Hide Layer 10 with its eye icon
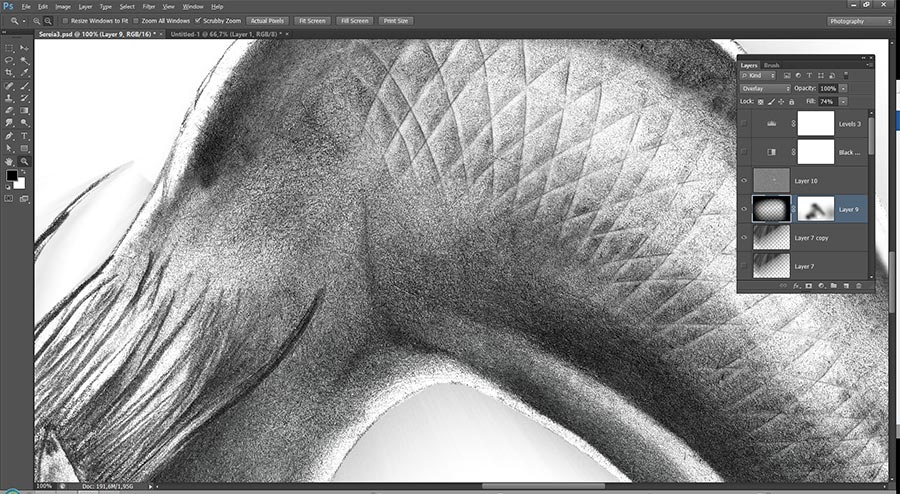Screen dimensions: 900x494 click(x=745, y=180)
